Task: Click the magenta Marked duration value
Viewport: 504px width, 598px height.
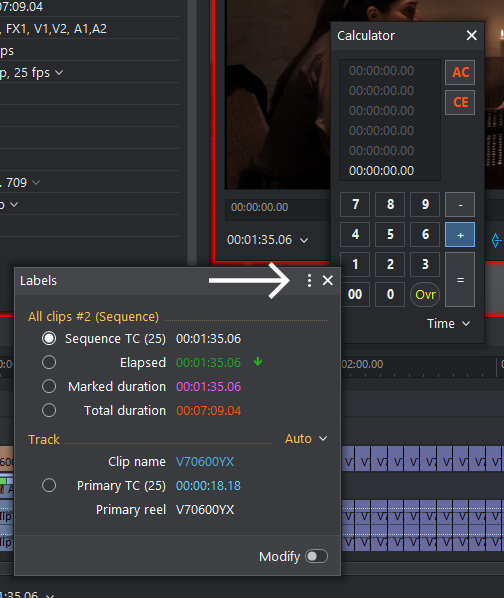Action: (209, 386)
